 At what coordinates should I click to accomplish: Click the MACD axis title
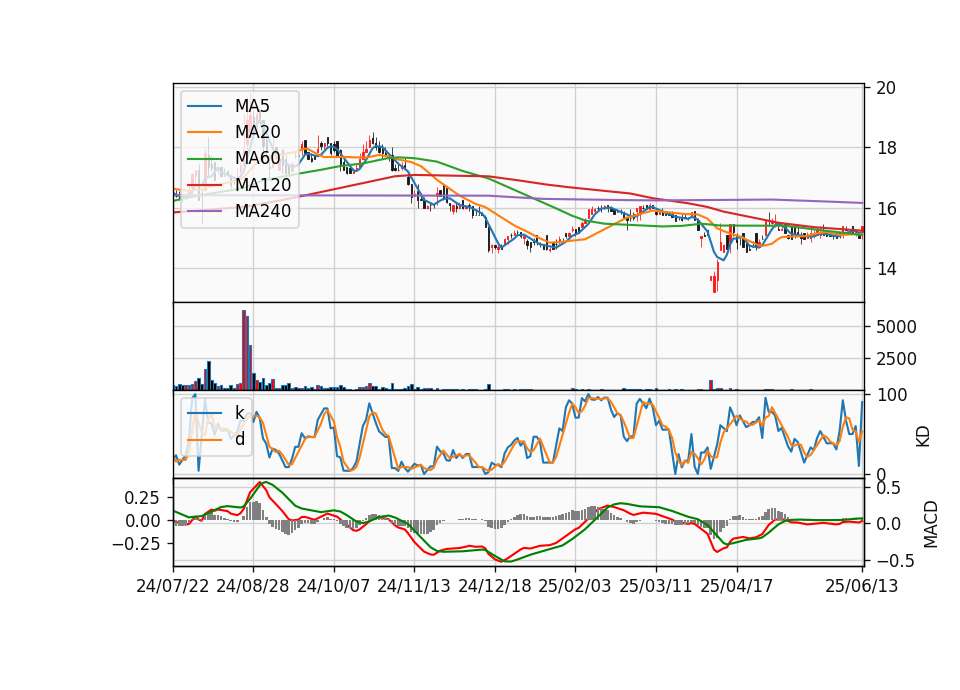click(x=931, y=524)
